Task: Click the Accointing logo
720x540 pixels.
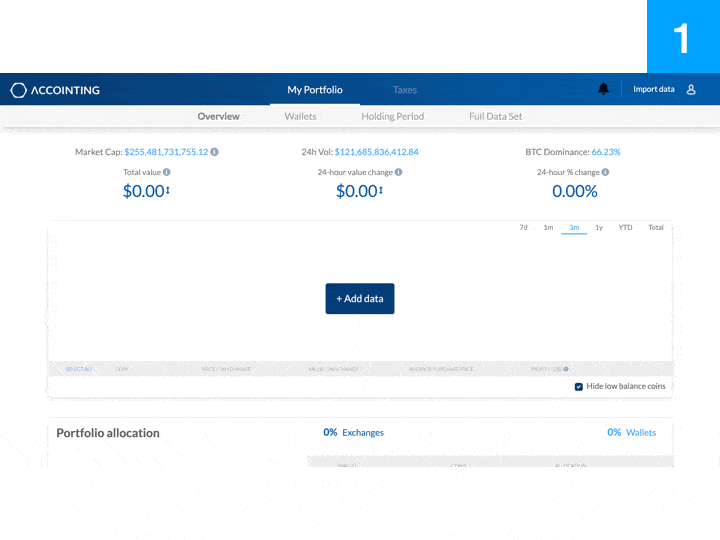Action: click(x=55, y=90)
